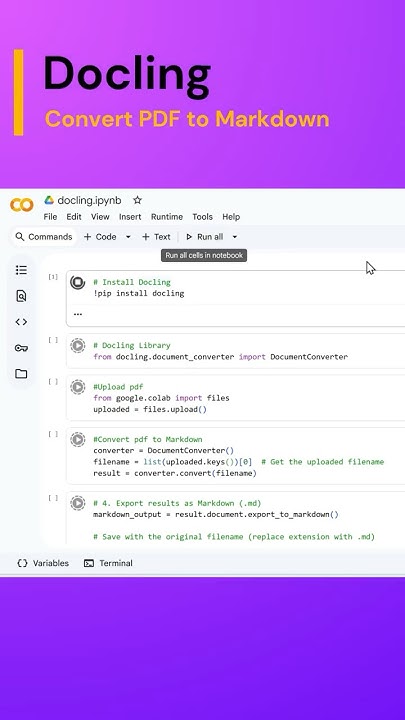Image resolution: width=405 pixels, height=720 pixels.
Task: Open the files folder sidebar icon
Action: click(21, 374)
